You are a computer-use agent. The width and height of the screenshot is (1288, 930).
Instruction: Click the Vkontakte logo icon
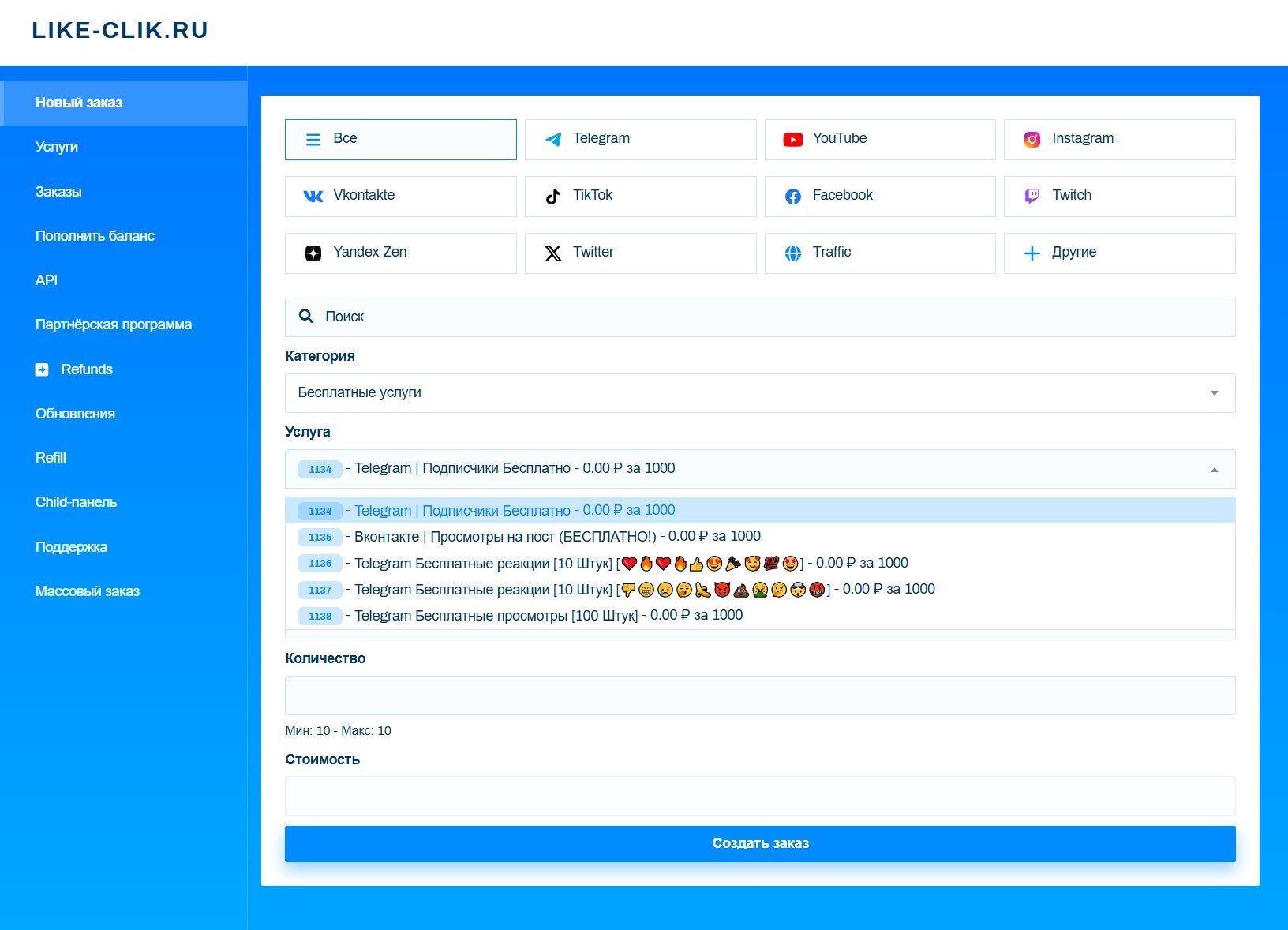click(313, 197)
